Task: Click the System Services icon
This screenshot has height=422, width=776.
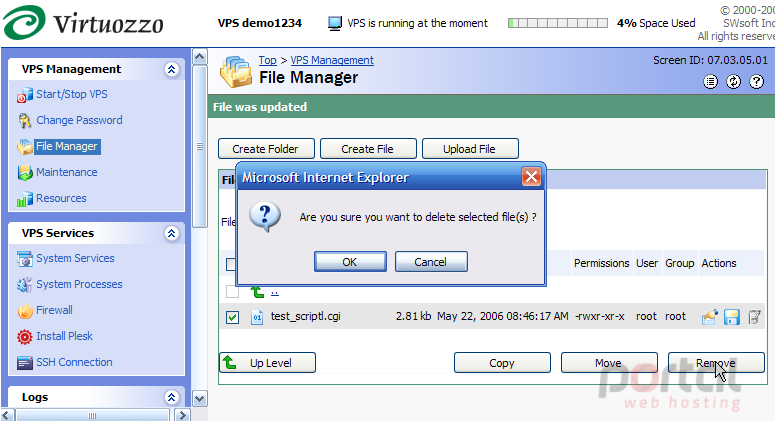Action: (x=25, y=258)
